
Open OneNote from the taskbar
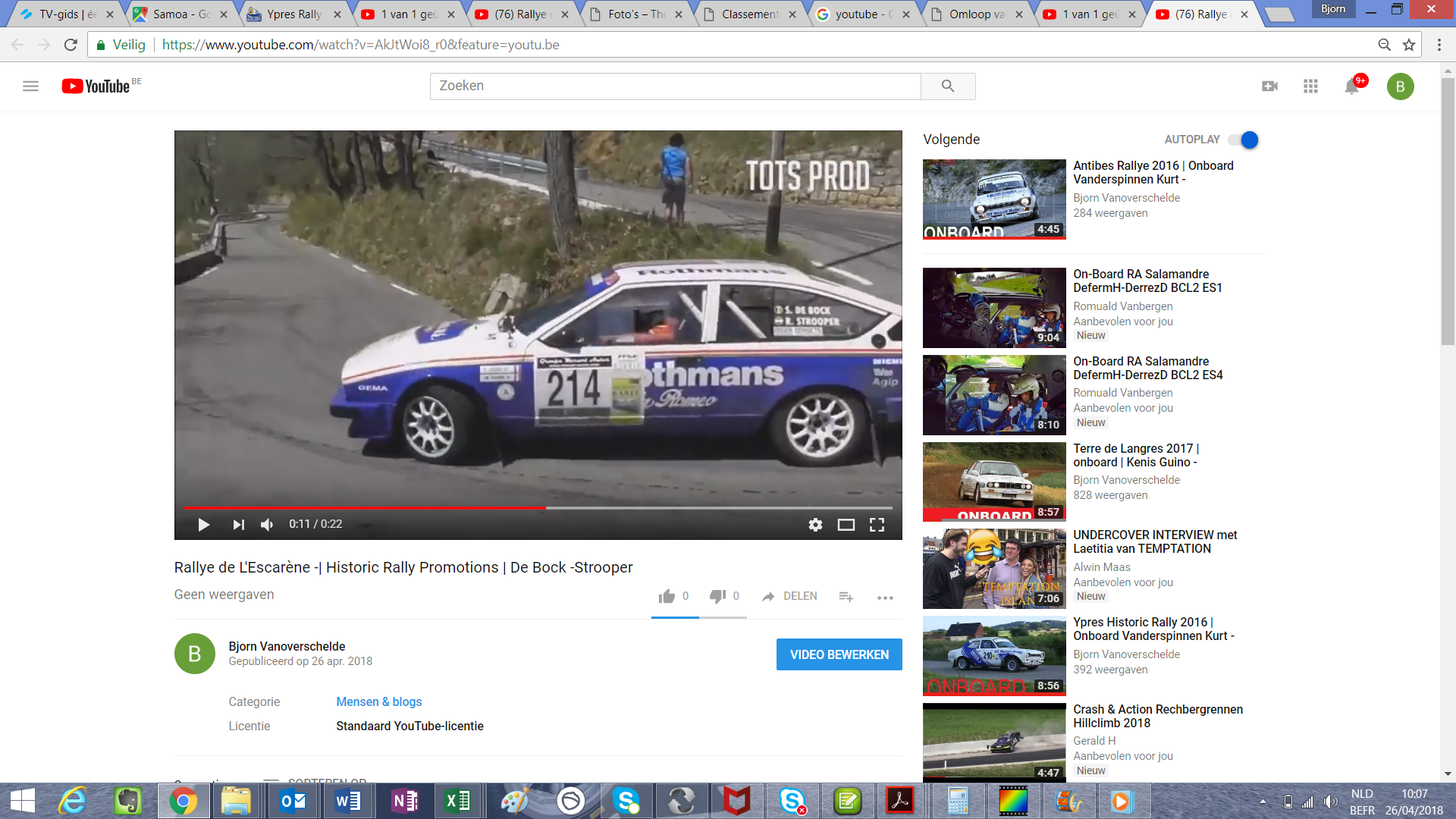[x=404, y=802]
